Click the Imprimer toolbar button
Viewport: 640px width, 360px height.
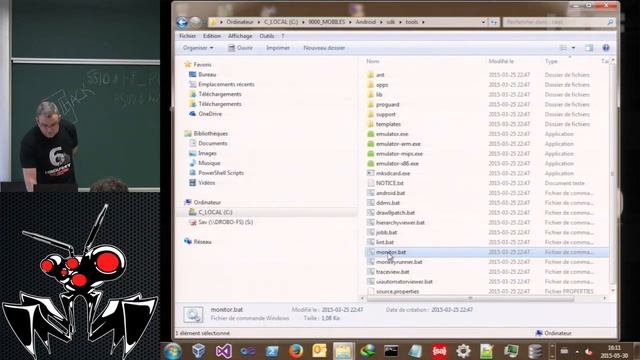(278, 48)
